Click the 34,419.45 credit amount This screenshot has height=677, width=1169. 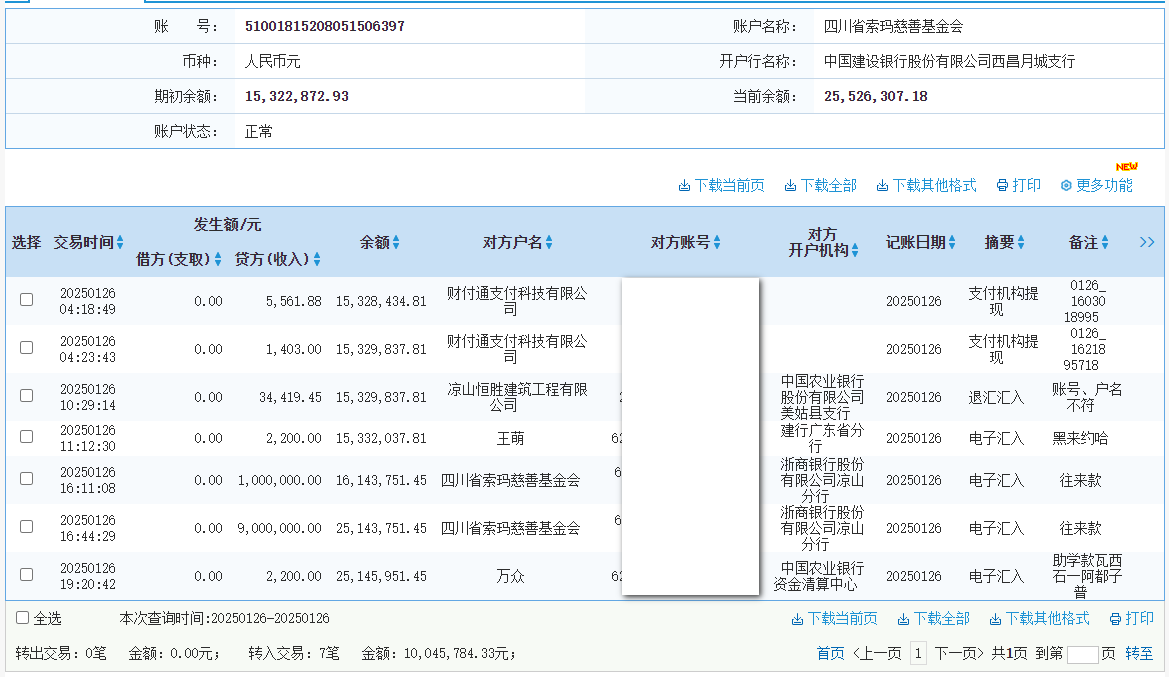[x=290, y=397]
